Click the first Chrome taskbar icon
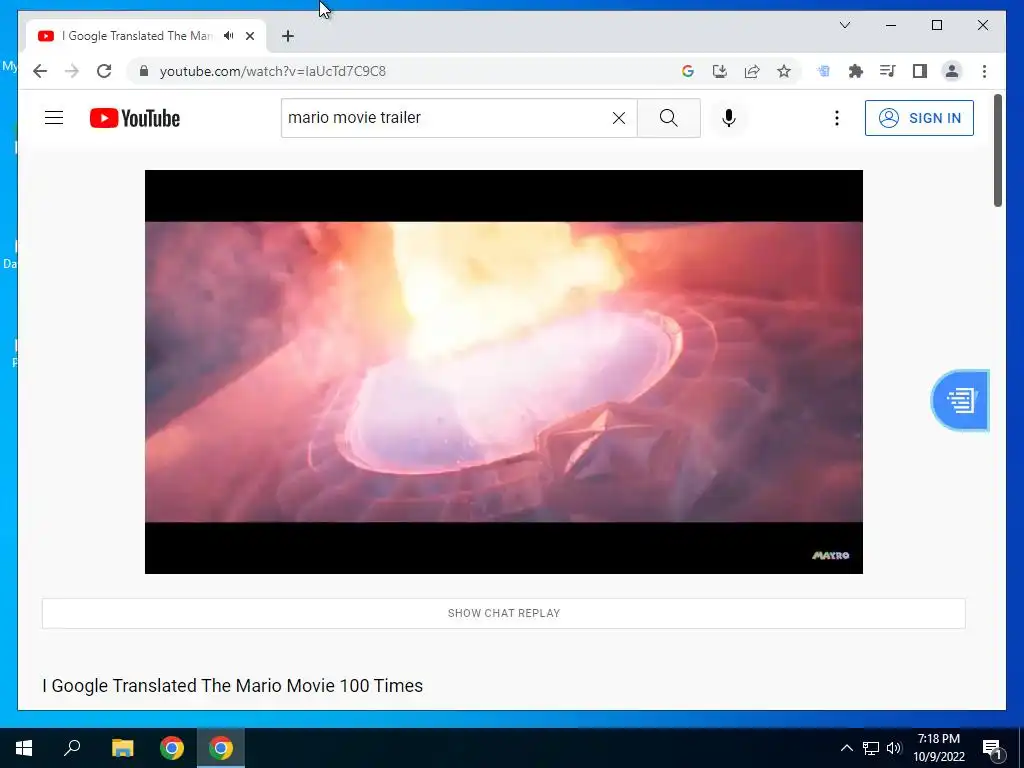The image size is (1024, 768). (x=172, y=748)
